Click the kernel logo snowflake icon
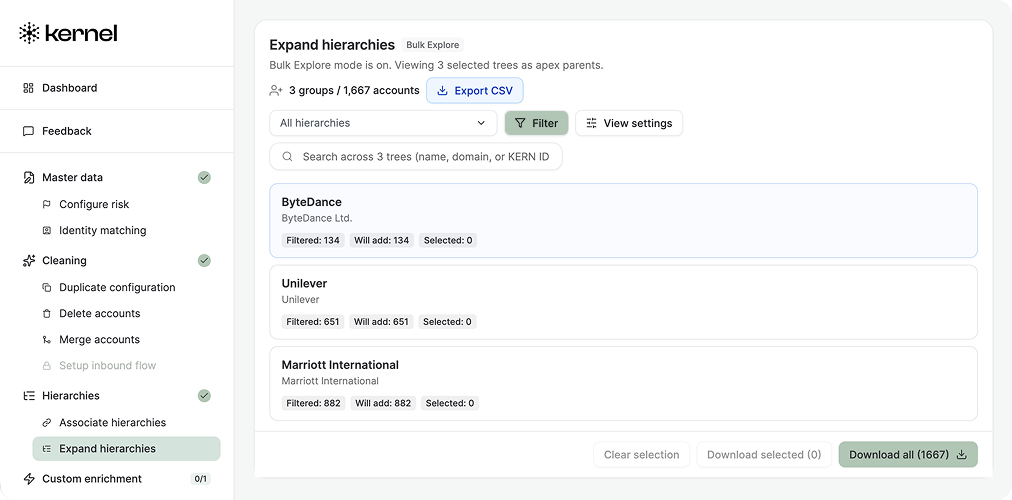1012x500 pixels. 29,33
